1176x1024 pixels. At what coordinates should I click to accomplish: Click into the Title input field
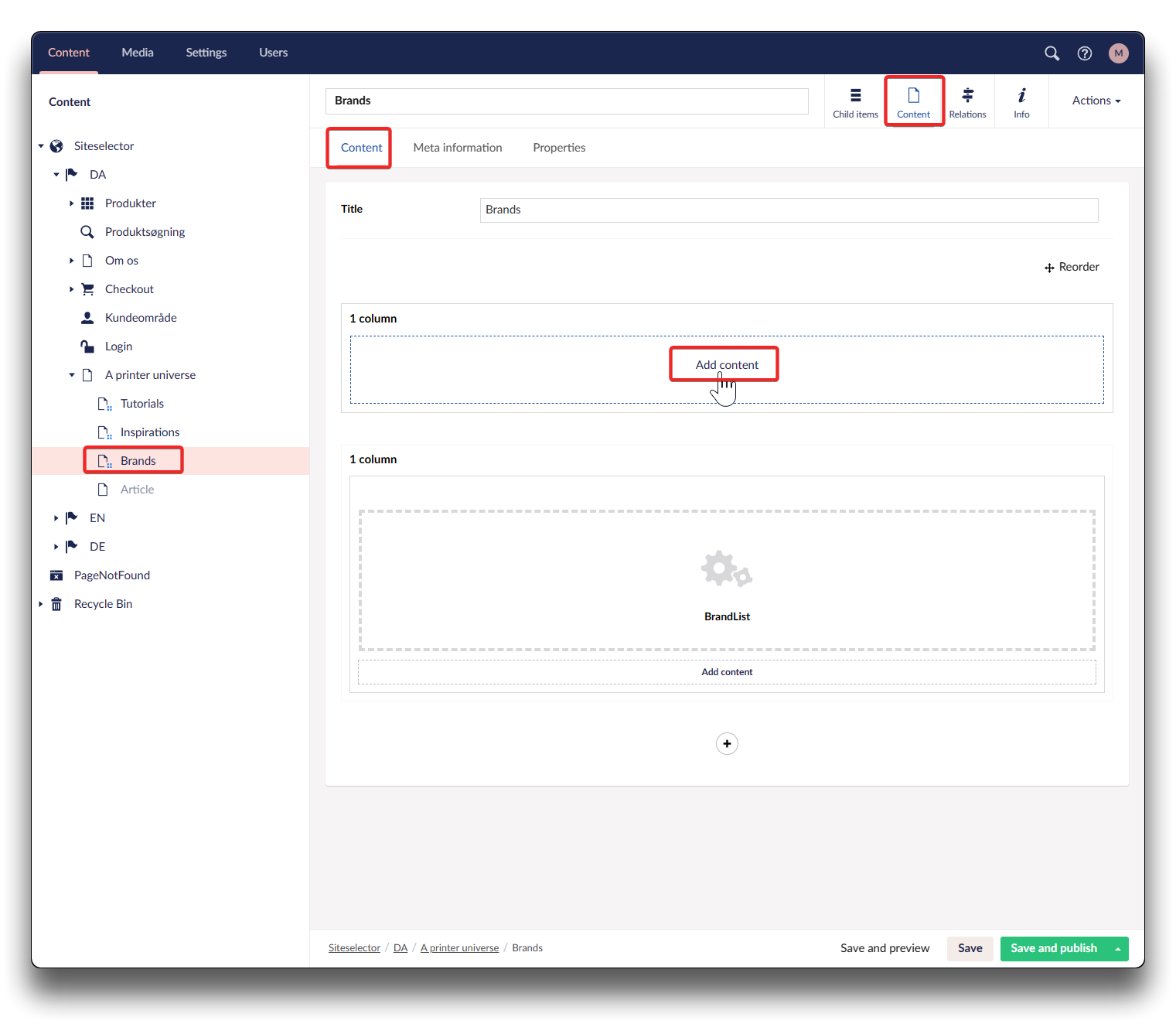[788, 210]
